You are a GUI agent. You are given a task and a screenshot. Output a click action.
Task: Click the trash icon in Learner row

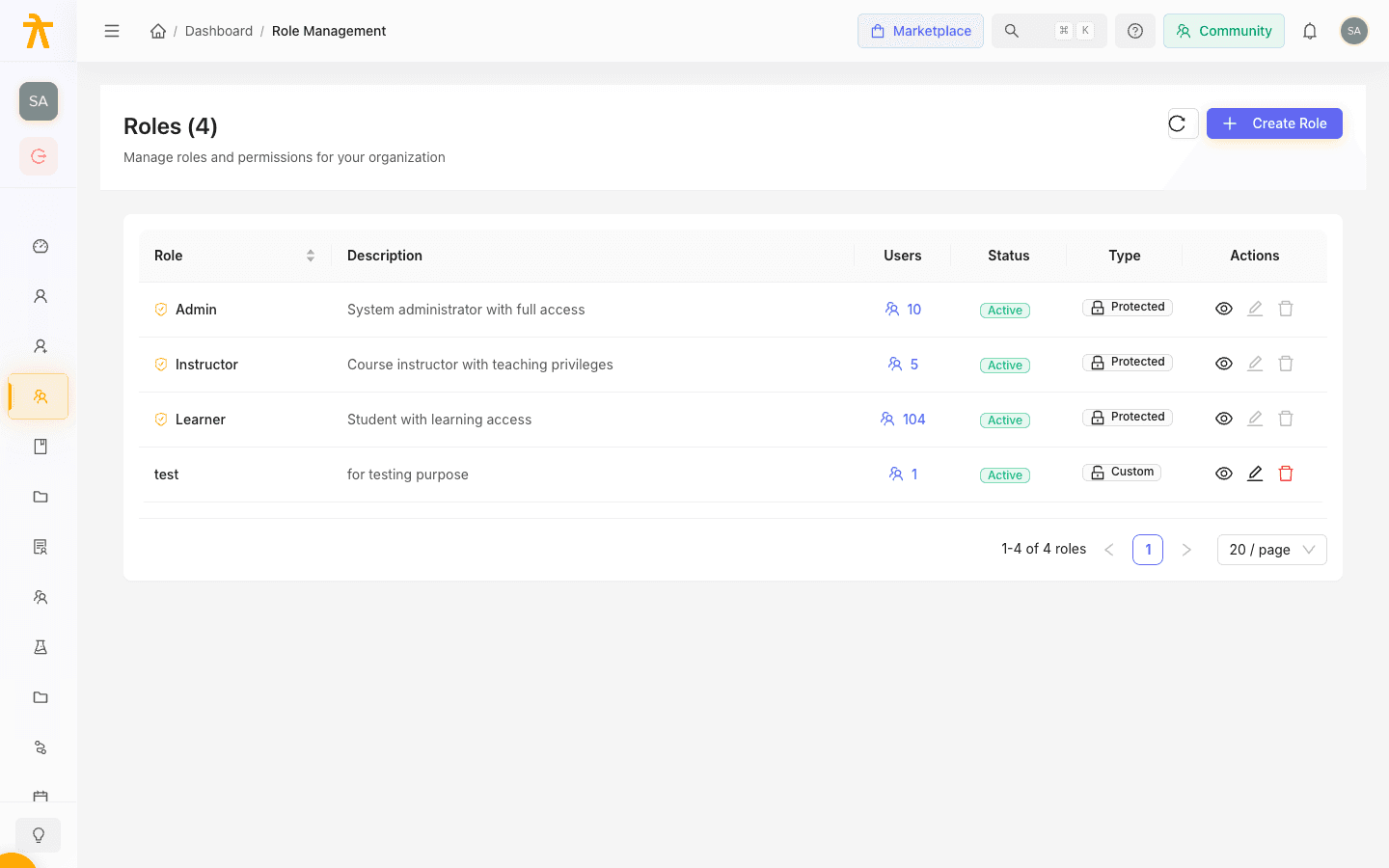click(1286, 419)
